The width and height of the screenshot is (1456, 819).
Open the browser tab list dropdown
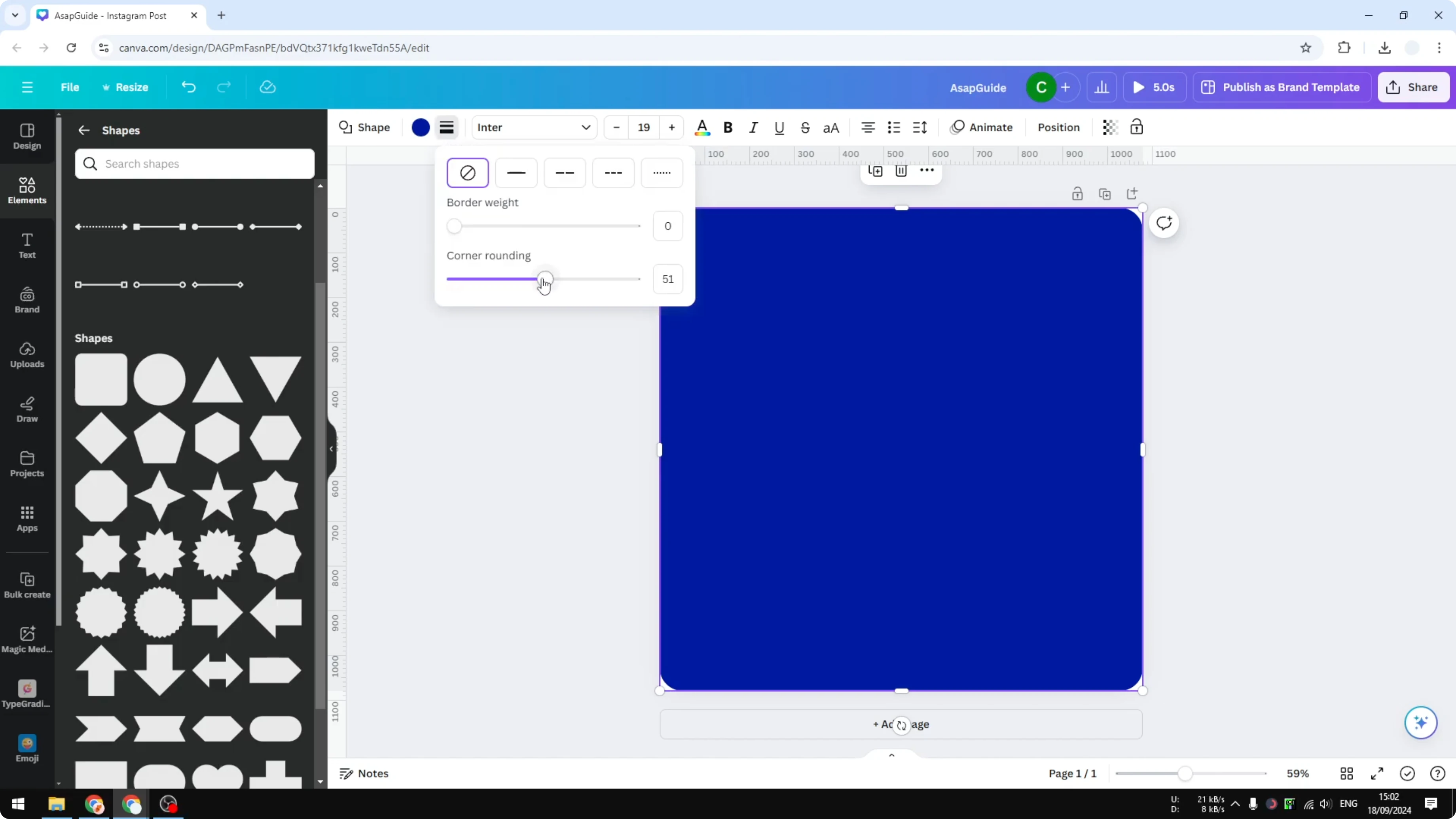(x=15, y=15)
